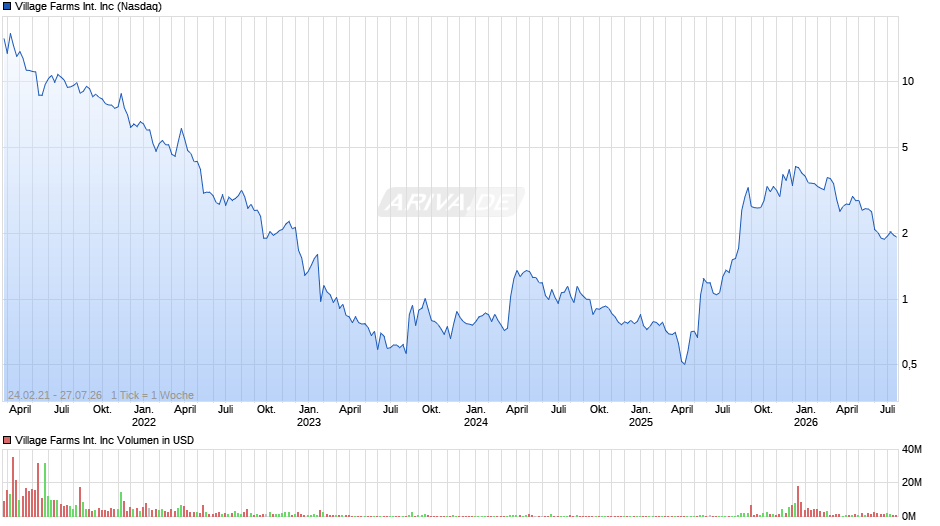Click the volume axis label '20M'
940x526 pixels.
tap(911, 483)
